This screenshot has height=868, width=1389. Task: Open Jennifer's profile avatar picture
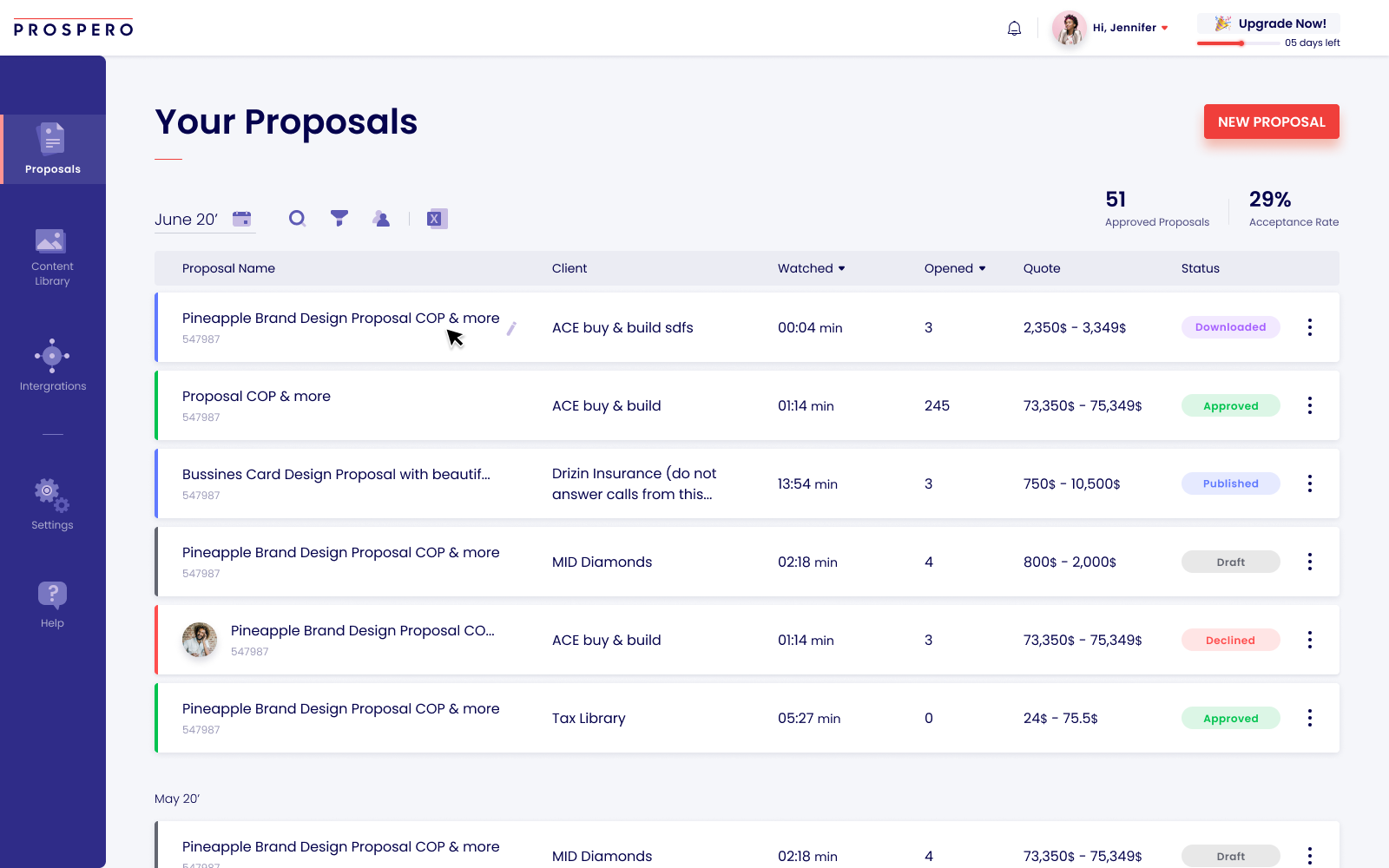point(1069,28)
